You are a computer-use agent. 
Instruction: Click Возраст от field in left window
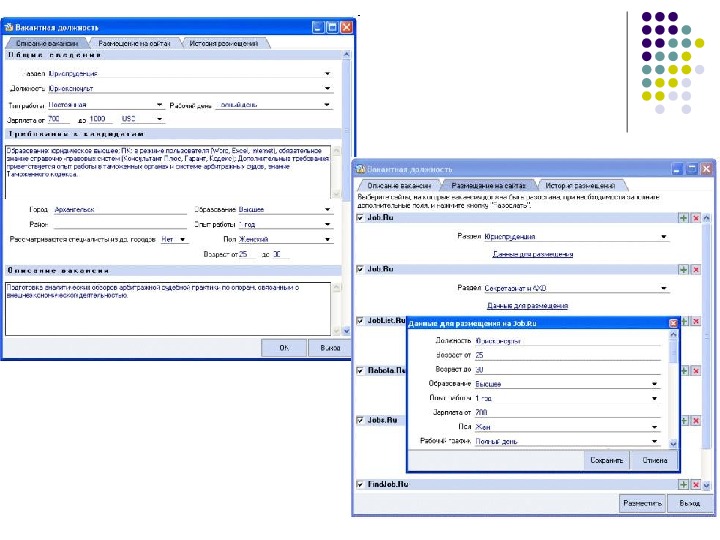(247, 254)
